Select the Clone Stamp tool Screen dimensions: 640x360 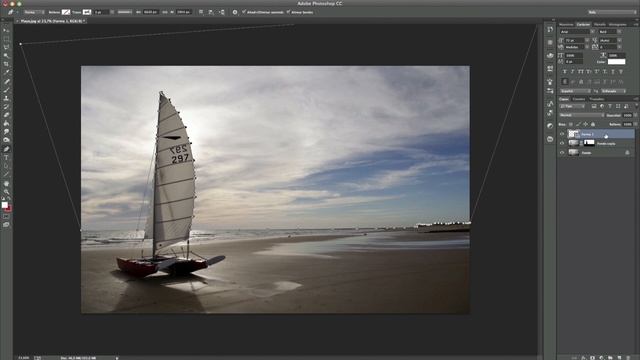(x=6, y=98)
